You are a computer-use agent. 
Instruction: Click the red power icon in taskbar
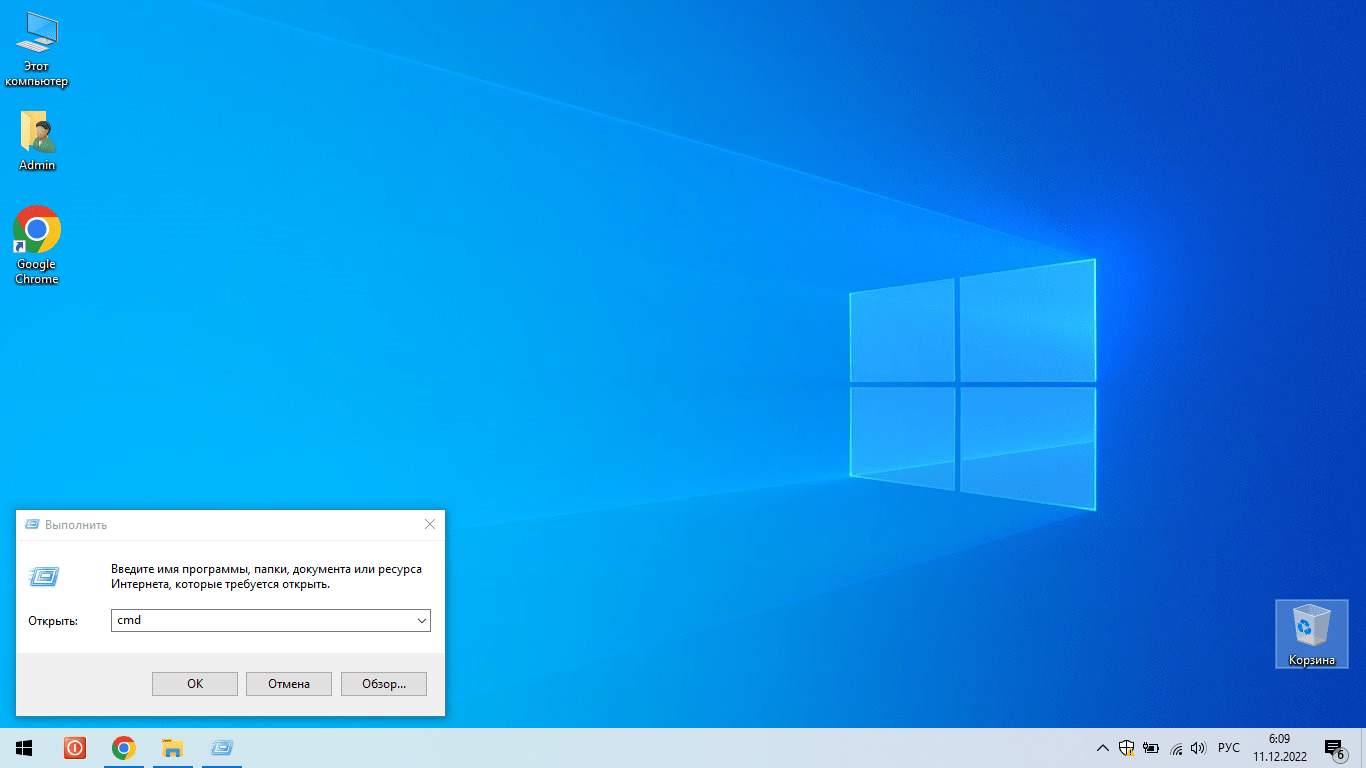[74, 748]
